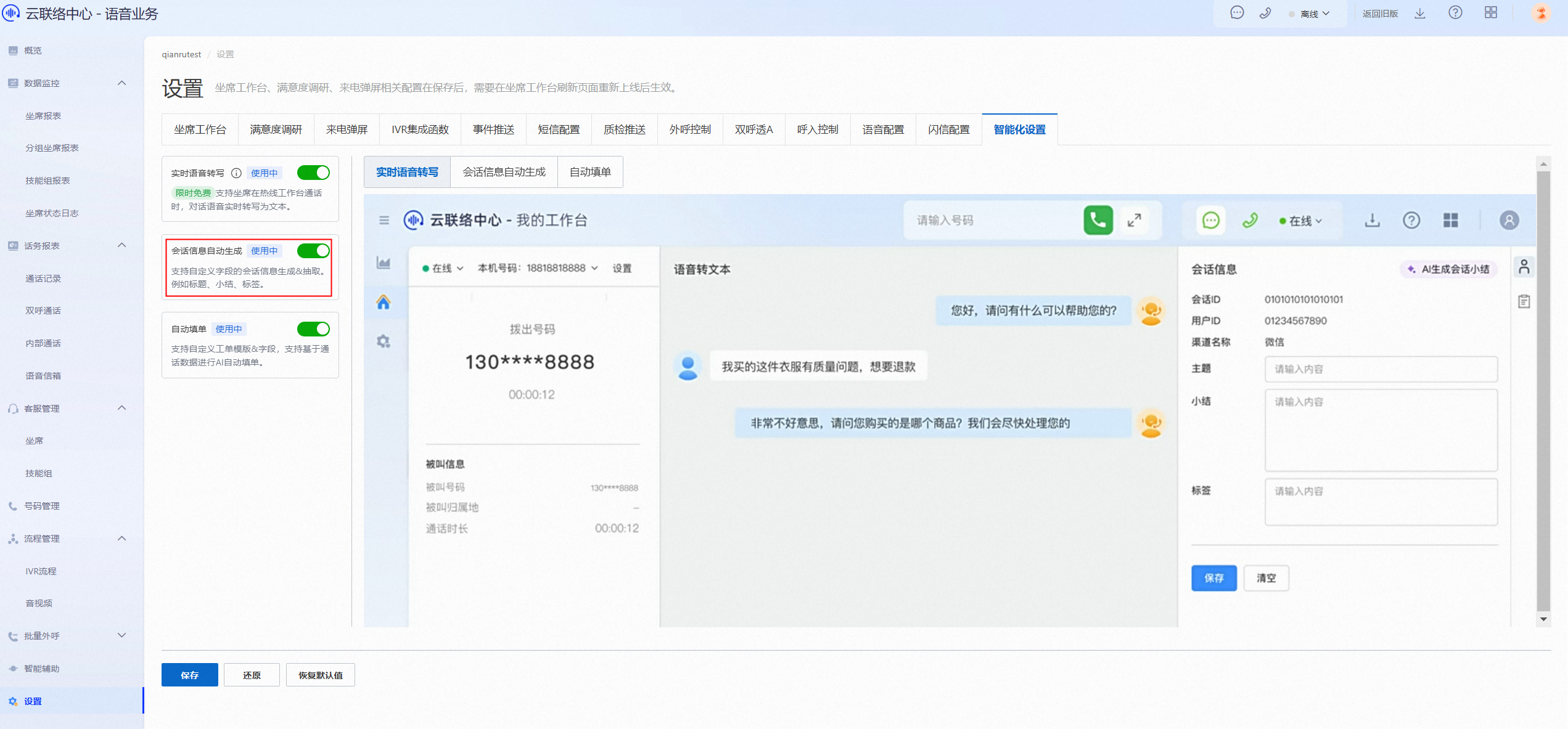Switch to the 语音配置 tab
This screenshot has height=729, width=1568.
click(x=883, y=129)
